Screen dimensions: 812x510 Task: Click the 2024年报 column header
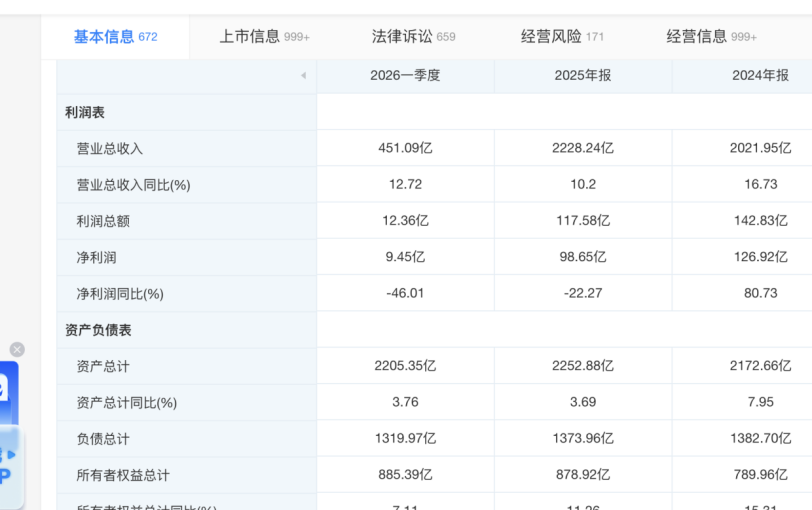[760, 76]
